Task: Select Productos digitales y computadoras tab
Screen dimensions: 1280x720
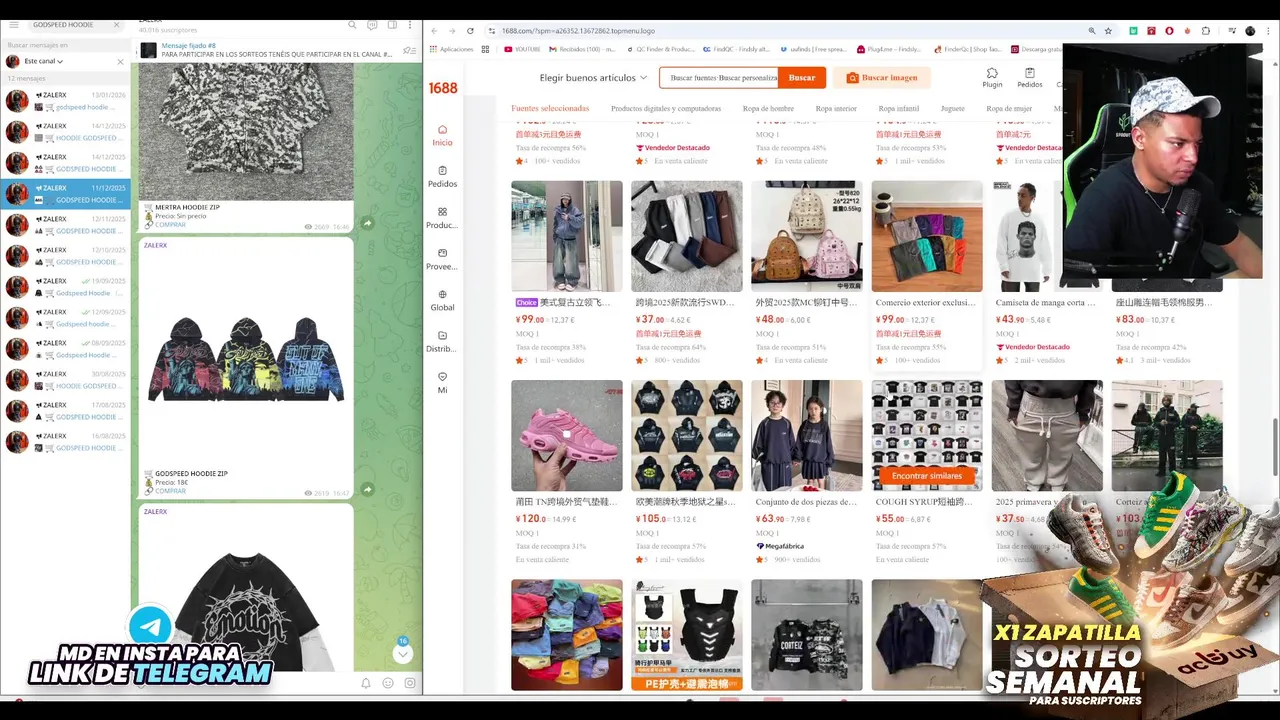Action: pyautogui.click(x=666, y=108)
